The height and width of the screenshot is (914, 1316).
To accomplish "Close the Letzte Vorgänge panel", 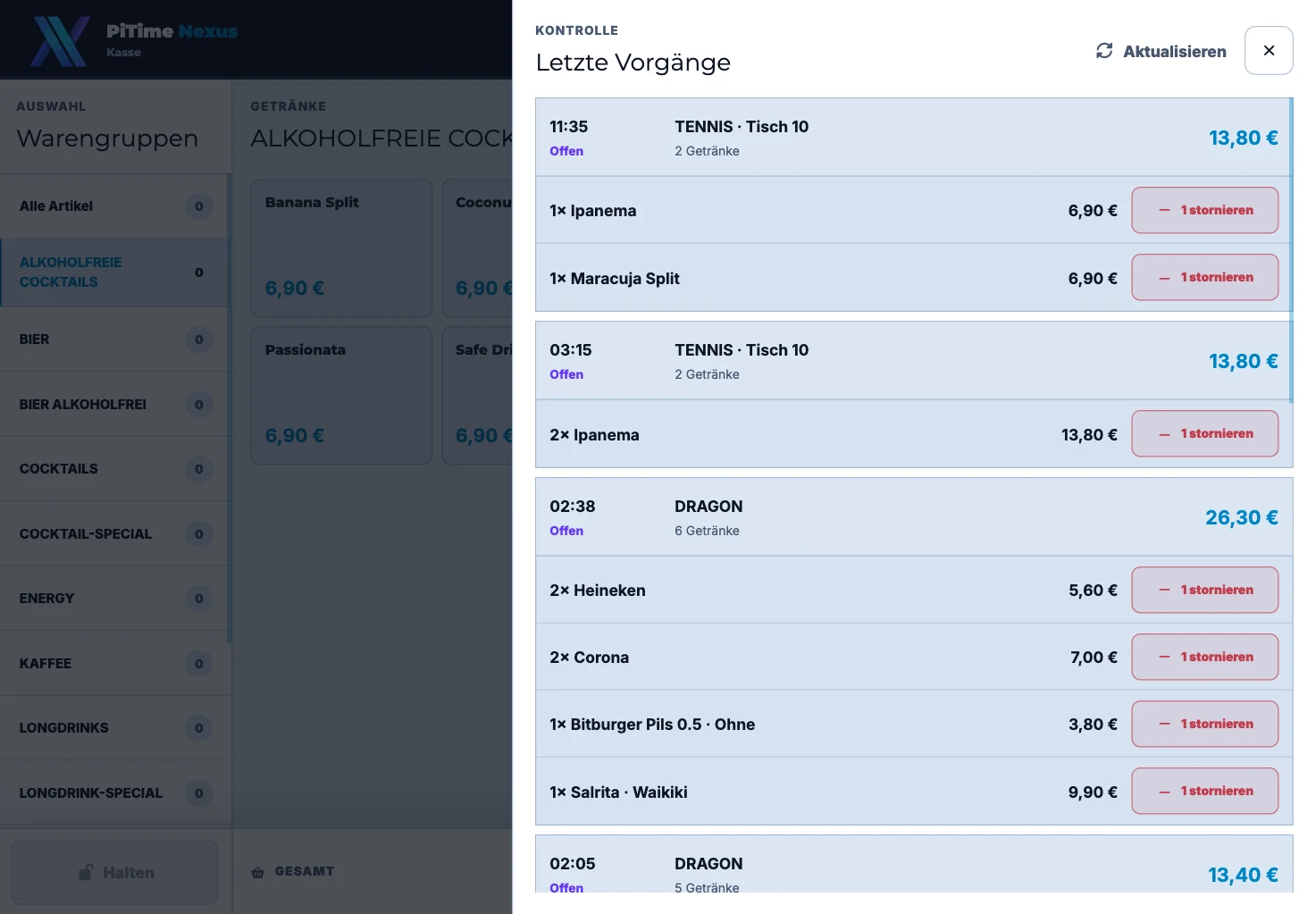I will [1269, 51].
